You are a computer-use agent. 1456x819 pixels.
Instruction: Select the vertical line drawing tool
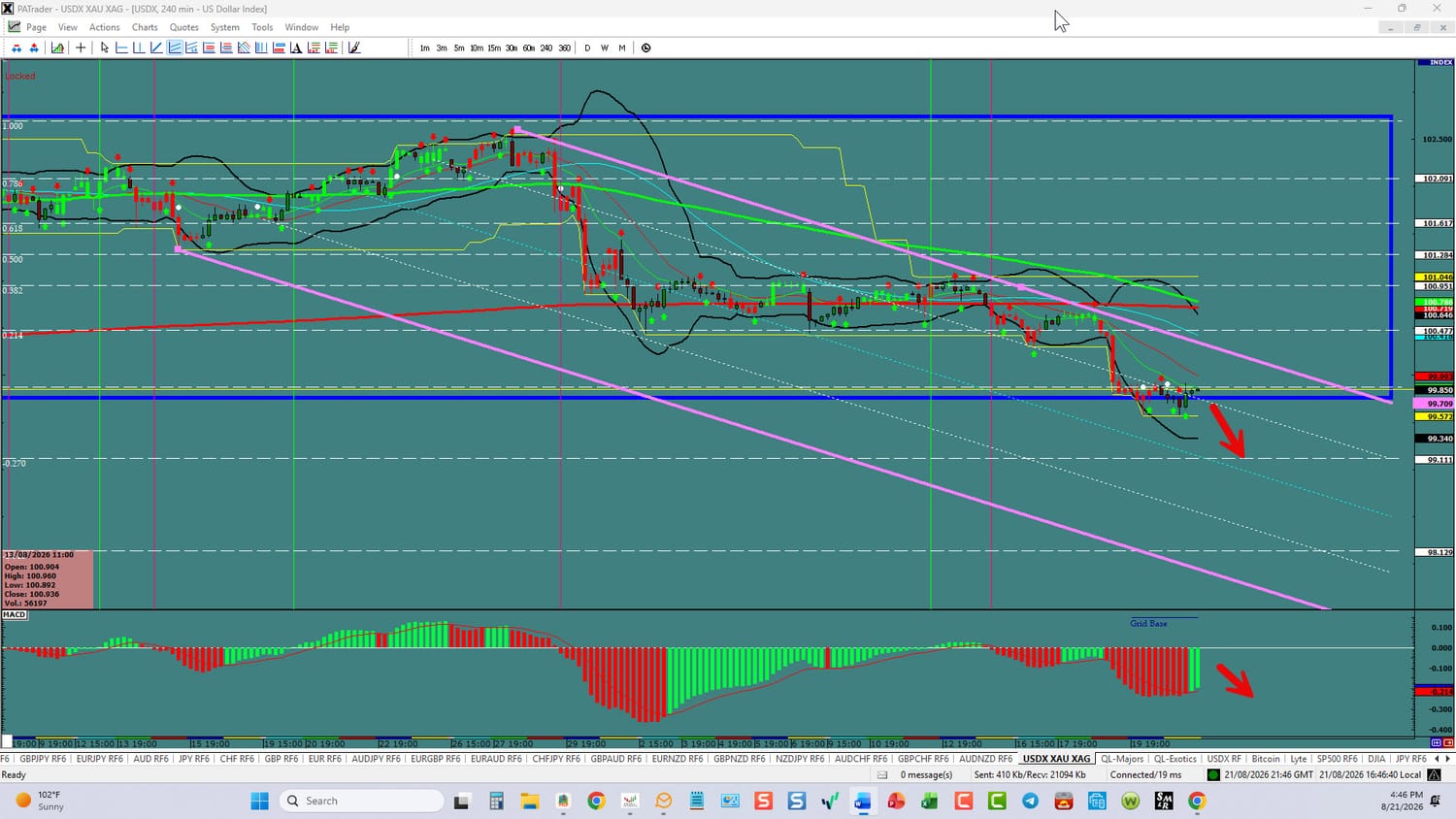[x=139, y=48]
